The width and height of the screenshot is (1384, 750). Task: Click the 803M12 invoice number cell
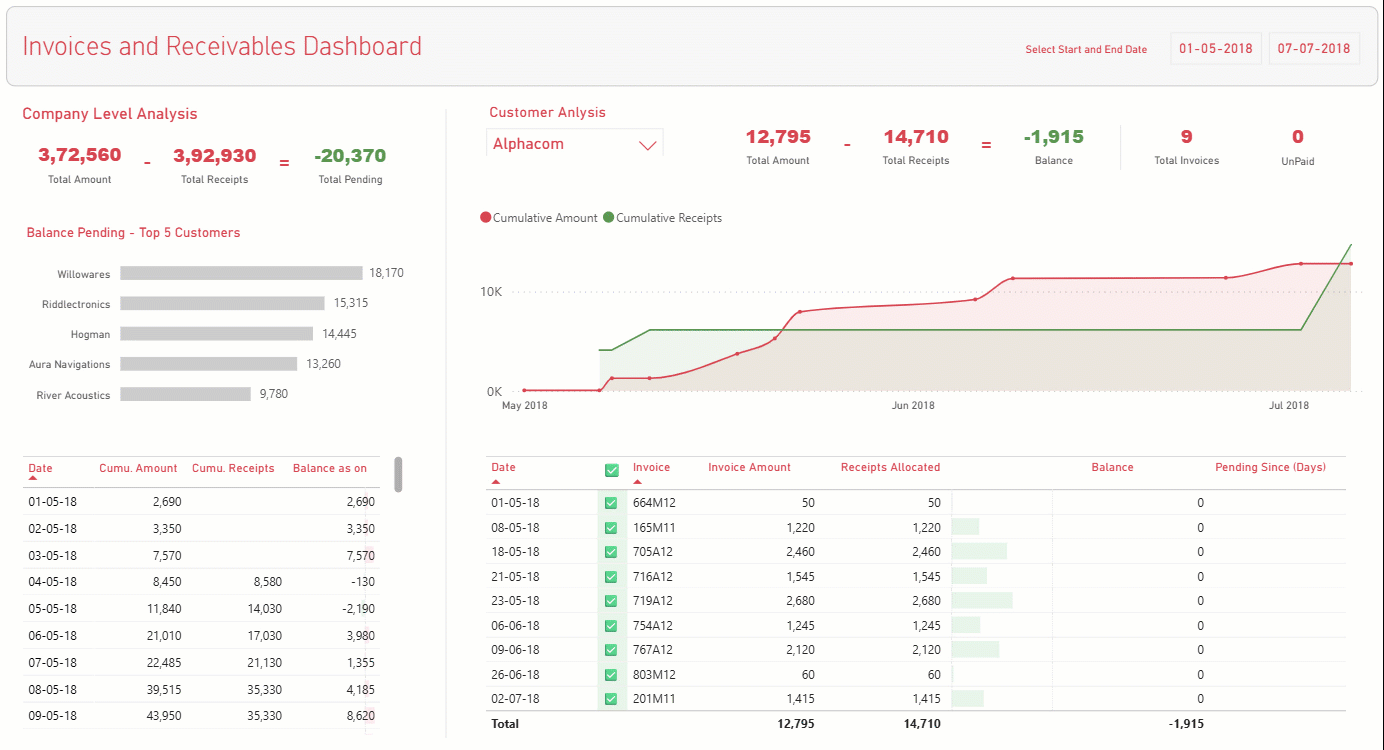pos(654,675)
